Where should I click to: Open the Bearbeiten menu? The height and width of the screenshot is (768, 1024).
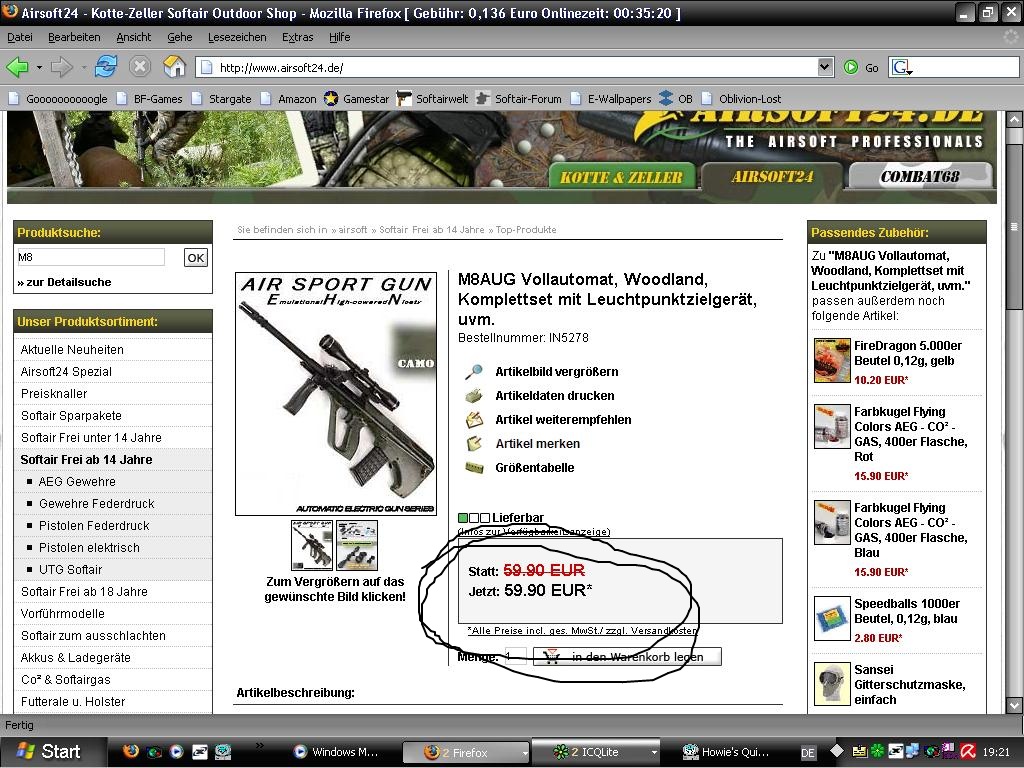point(74,37)
